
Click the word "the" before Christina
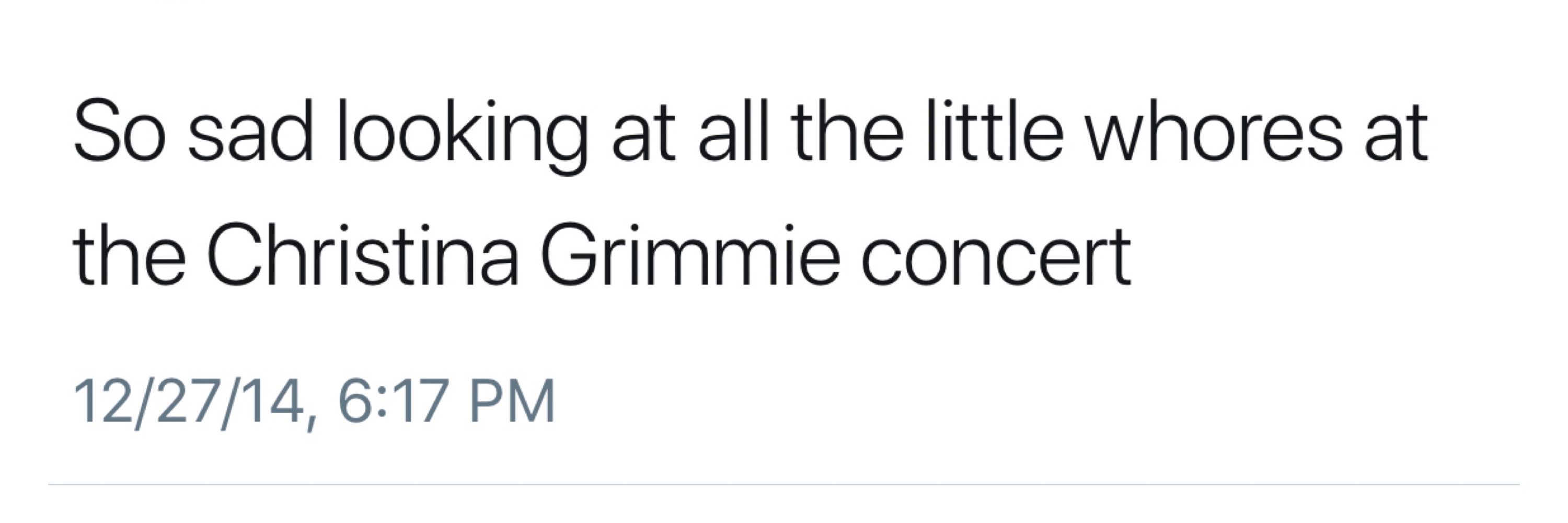tap(129, 255)
